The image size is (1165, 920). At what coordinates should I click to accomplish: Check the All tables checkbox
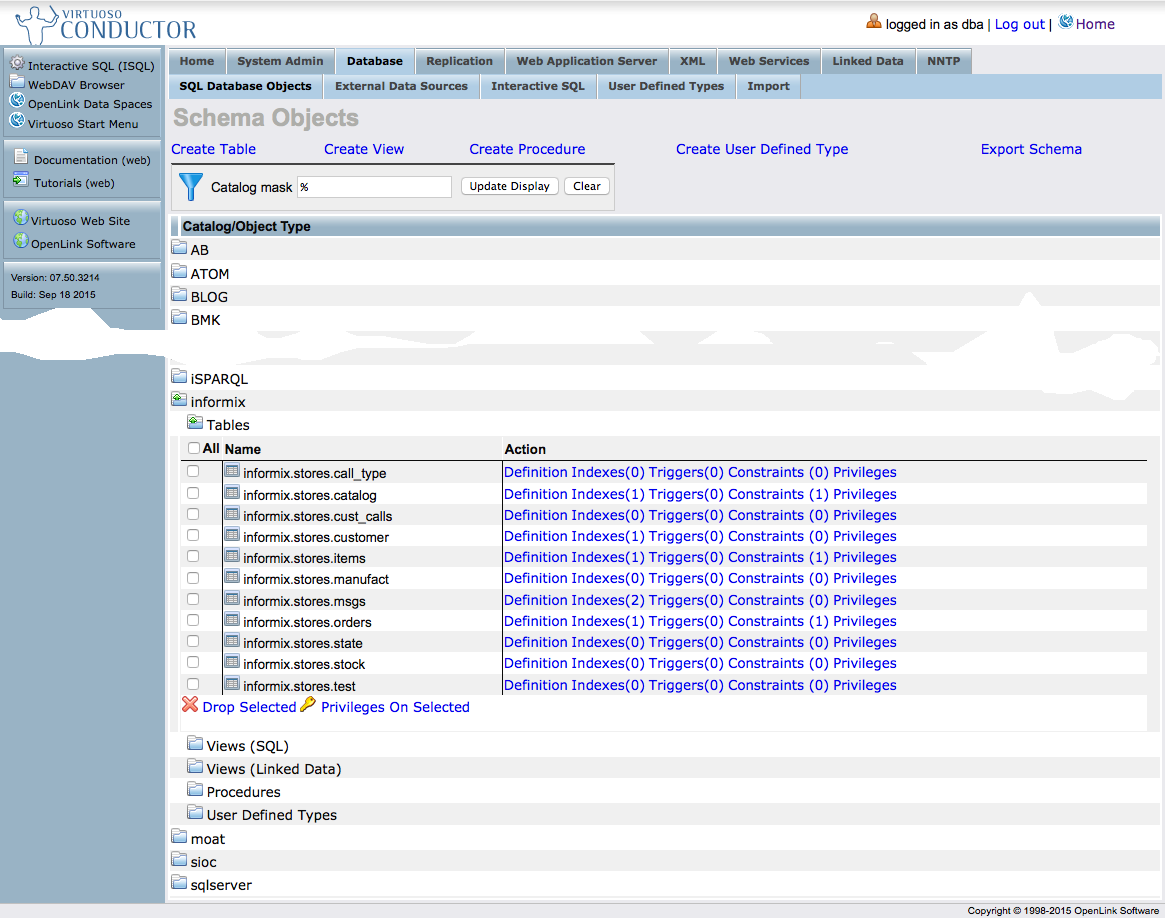(194, 448)
